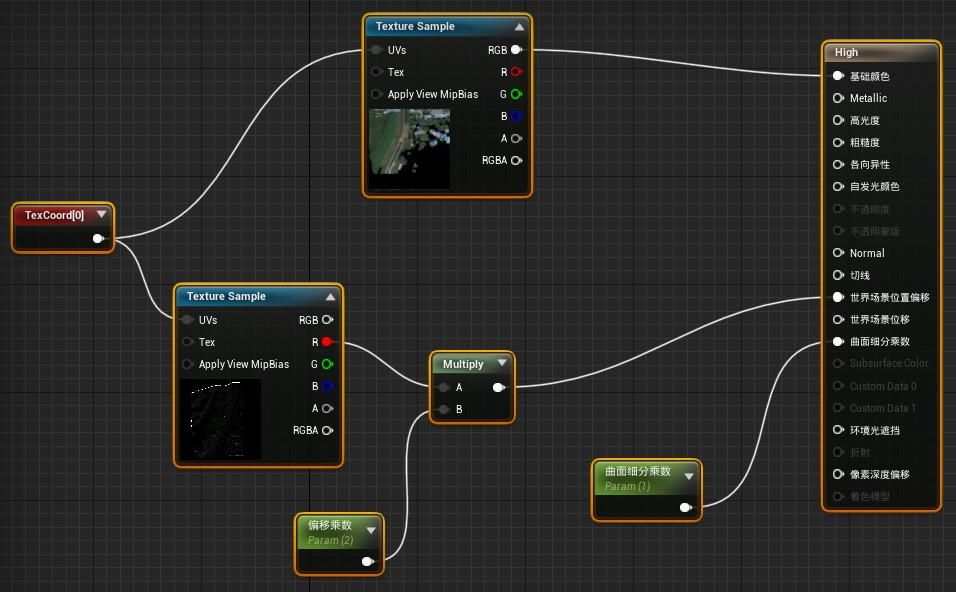This screenshot has height=592, width=956.
Task: Click RGBA output pin of lower Texture Sample
Action: point(327,430)
